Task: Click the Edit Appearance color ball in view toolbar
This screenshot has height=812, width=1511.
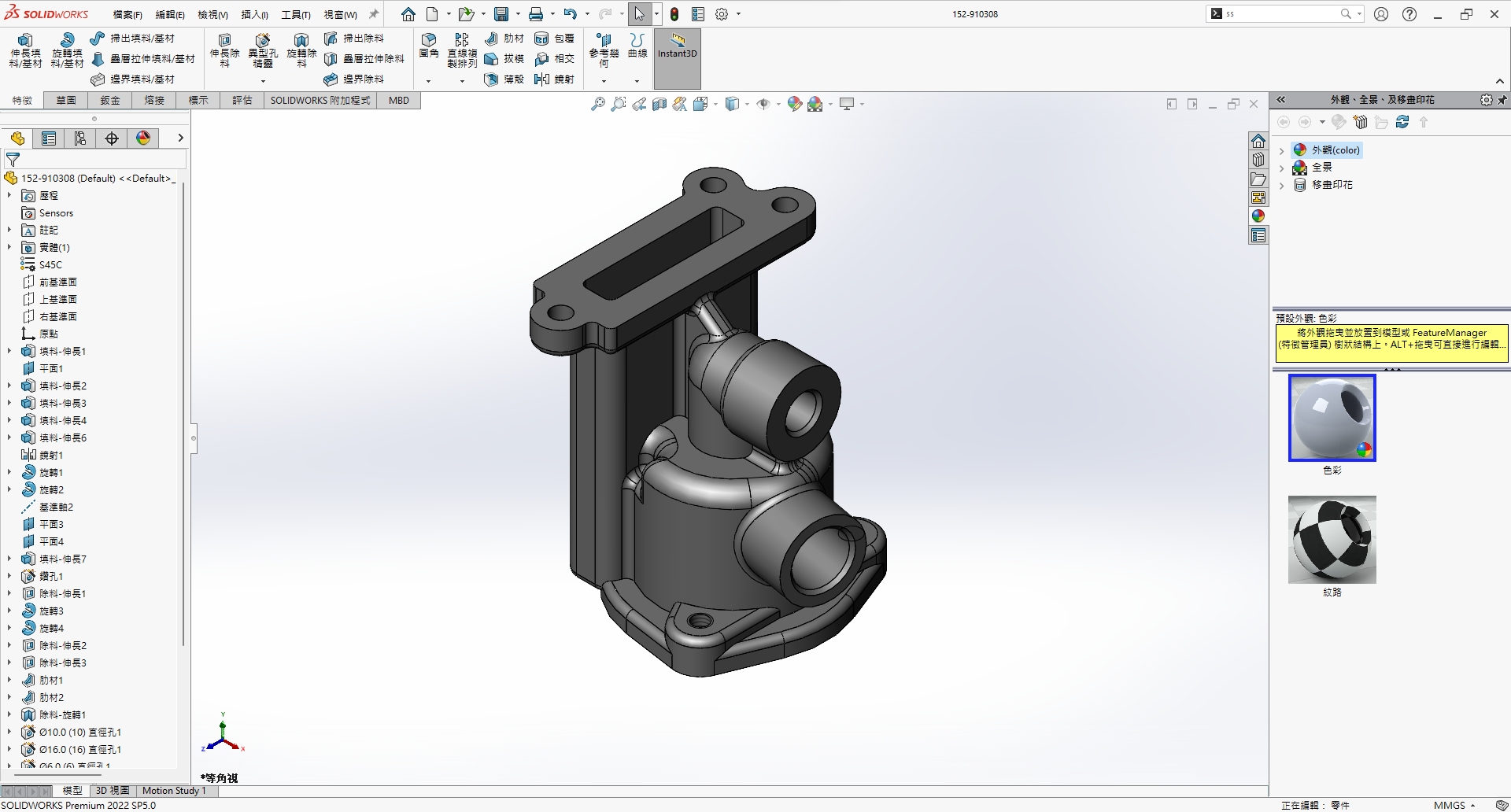Action: click(x=795, y=104)
